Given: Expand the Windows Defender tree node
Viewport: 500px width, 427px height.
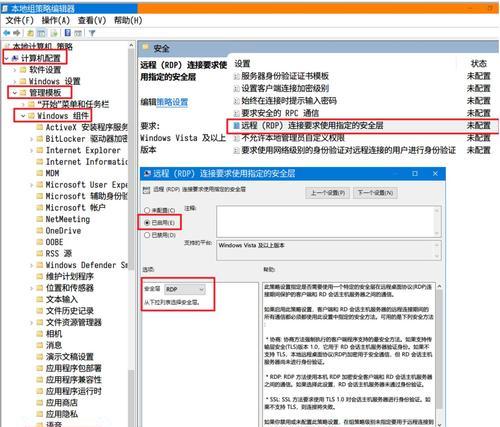Looking at the screenshot, I should pos(32,266).
